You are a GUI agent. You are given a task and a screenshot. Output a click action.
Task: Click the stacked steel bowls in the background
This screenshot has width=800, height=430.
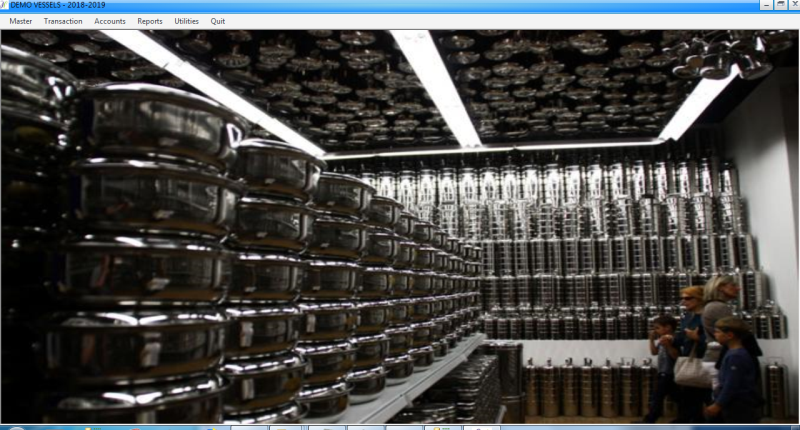(150, 250)
